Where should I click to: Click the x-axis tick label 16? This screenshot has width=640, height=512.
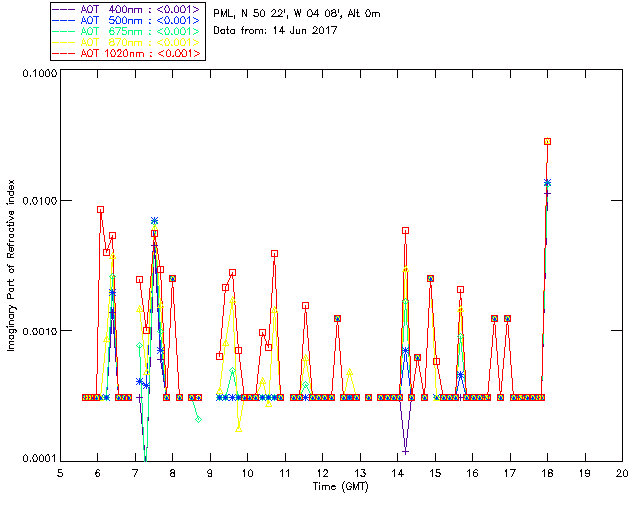(x=473, y=473)
